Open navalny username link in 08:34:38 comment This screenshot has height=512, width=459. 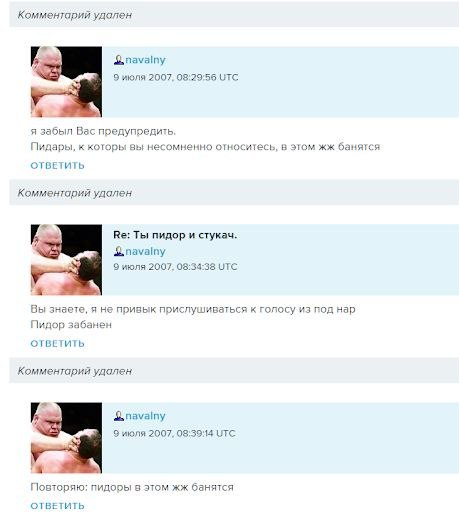145,251
